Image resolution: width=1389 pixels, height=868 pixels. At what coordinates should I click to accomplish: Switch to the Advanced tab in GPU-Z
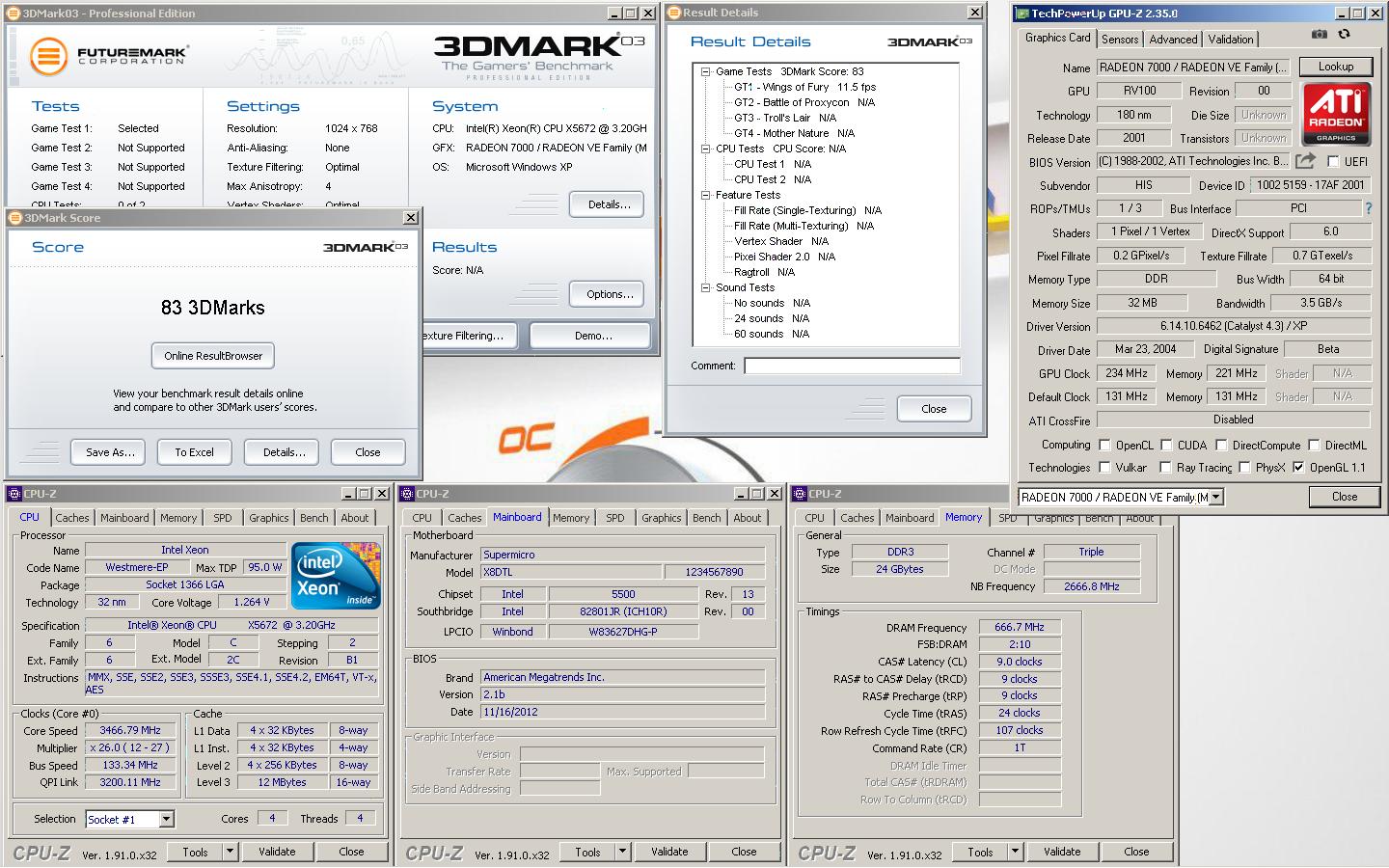pyautogui.click(x=1173, y=40)
